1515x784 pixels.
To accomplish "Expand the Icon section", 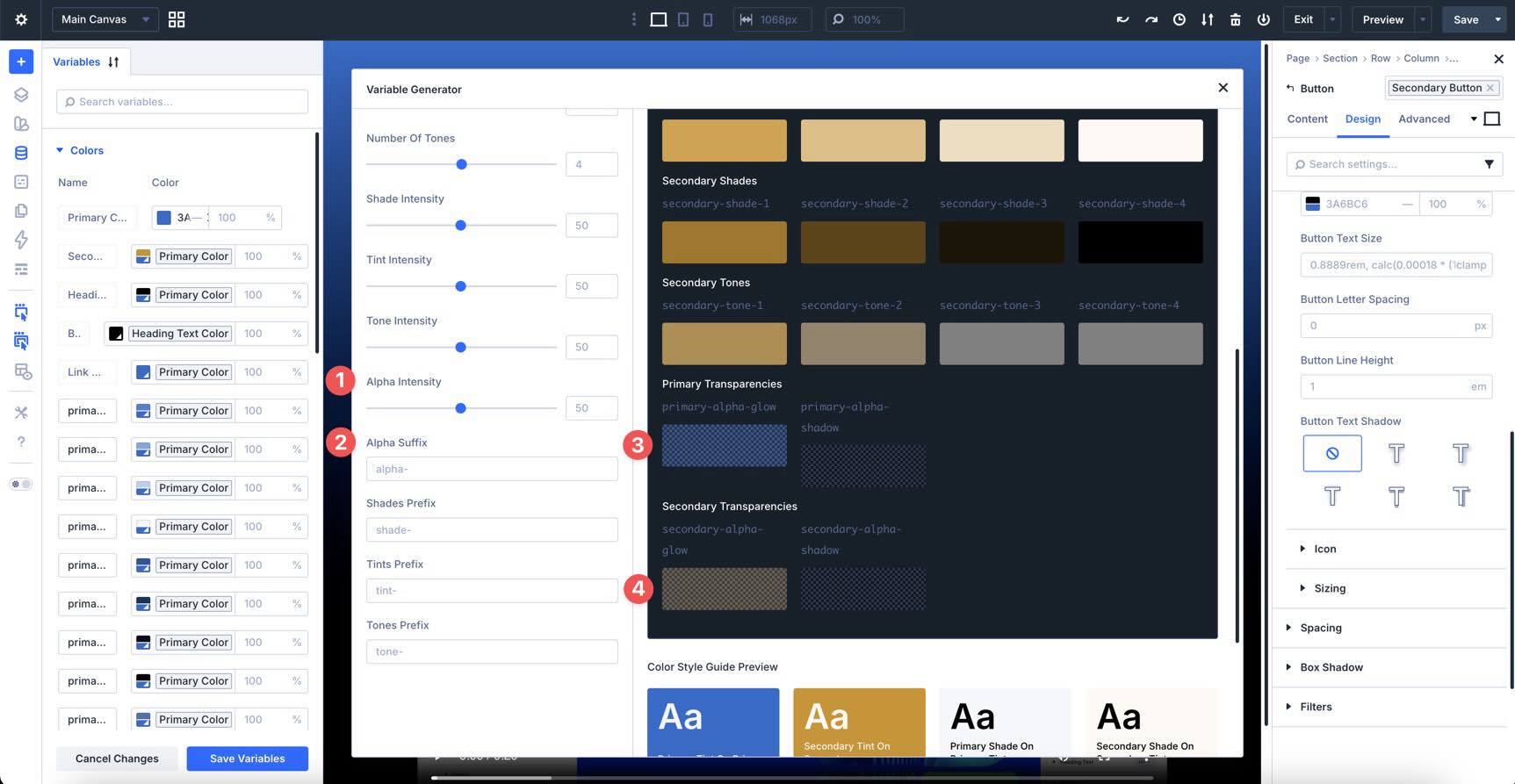I will click(1324, 549).
